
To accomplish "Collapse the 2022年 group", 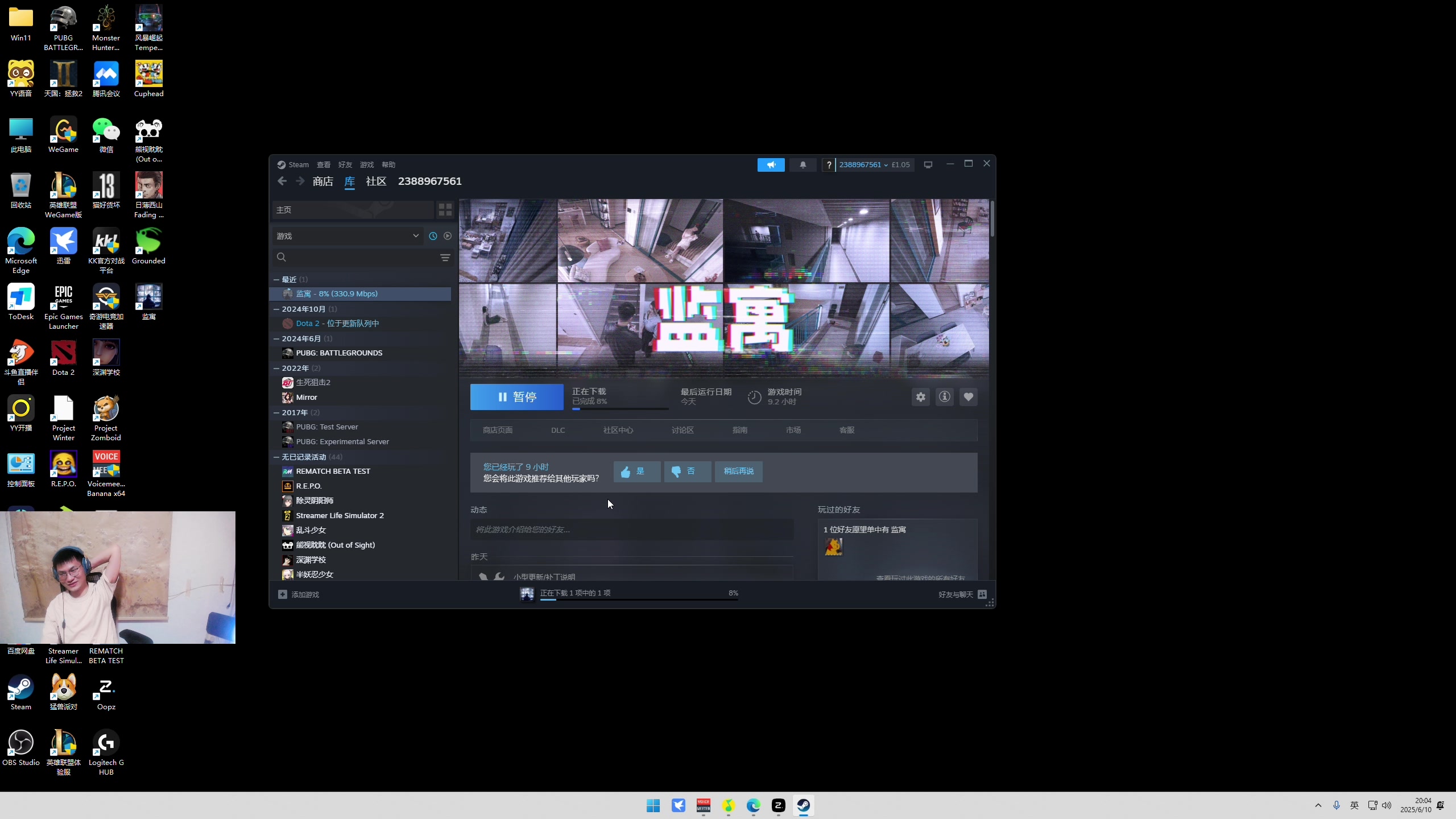I will [x=276, y=369].
